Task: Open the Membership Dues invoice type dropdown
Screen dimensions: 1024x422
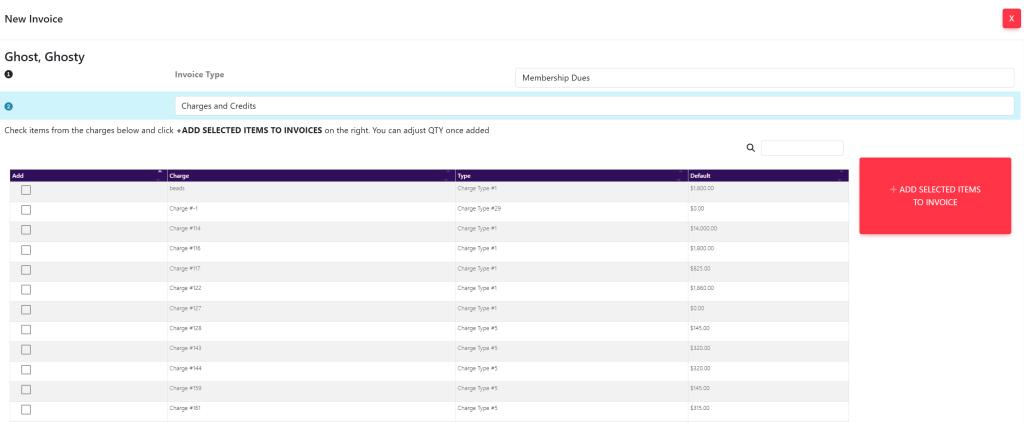Action: (764, 78)
